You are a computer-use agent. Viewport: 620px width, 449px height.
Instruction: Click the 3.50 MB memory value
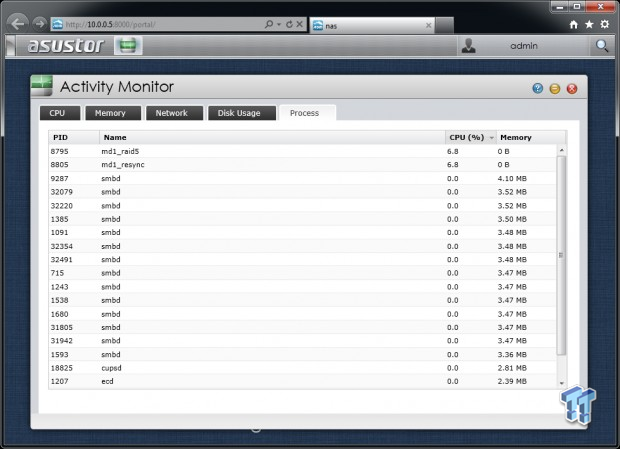click(x=512, y=219)
